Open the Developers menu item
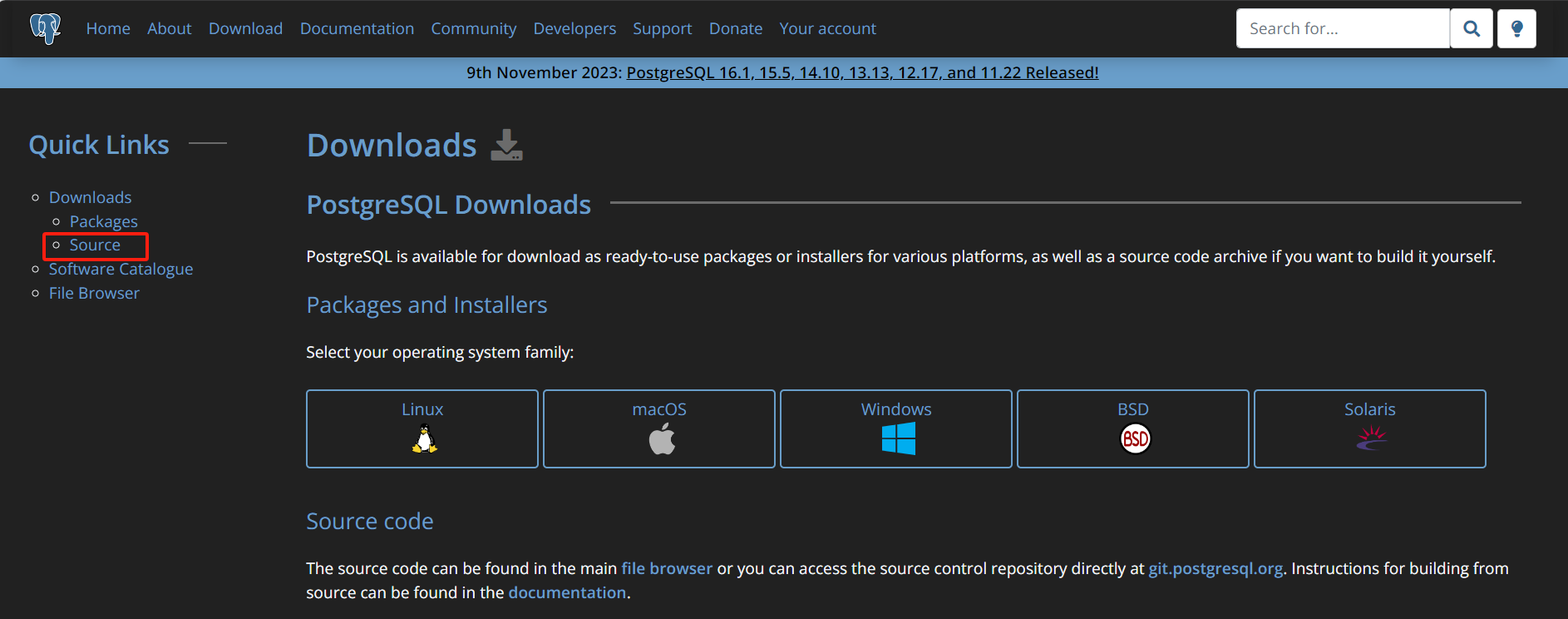1568x619 pixels. pyautogui.click(x=574, y=28)
